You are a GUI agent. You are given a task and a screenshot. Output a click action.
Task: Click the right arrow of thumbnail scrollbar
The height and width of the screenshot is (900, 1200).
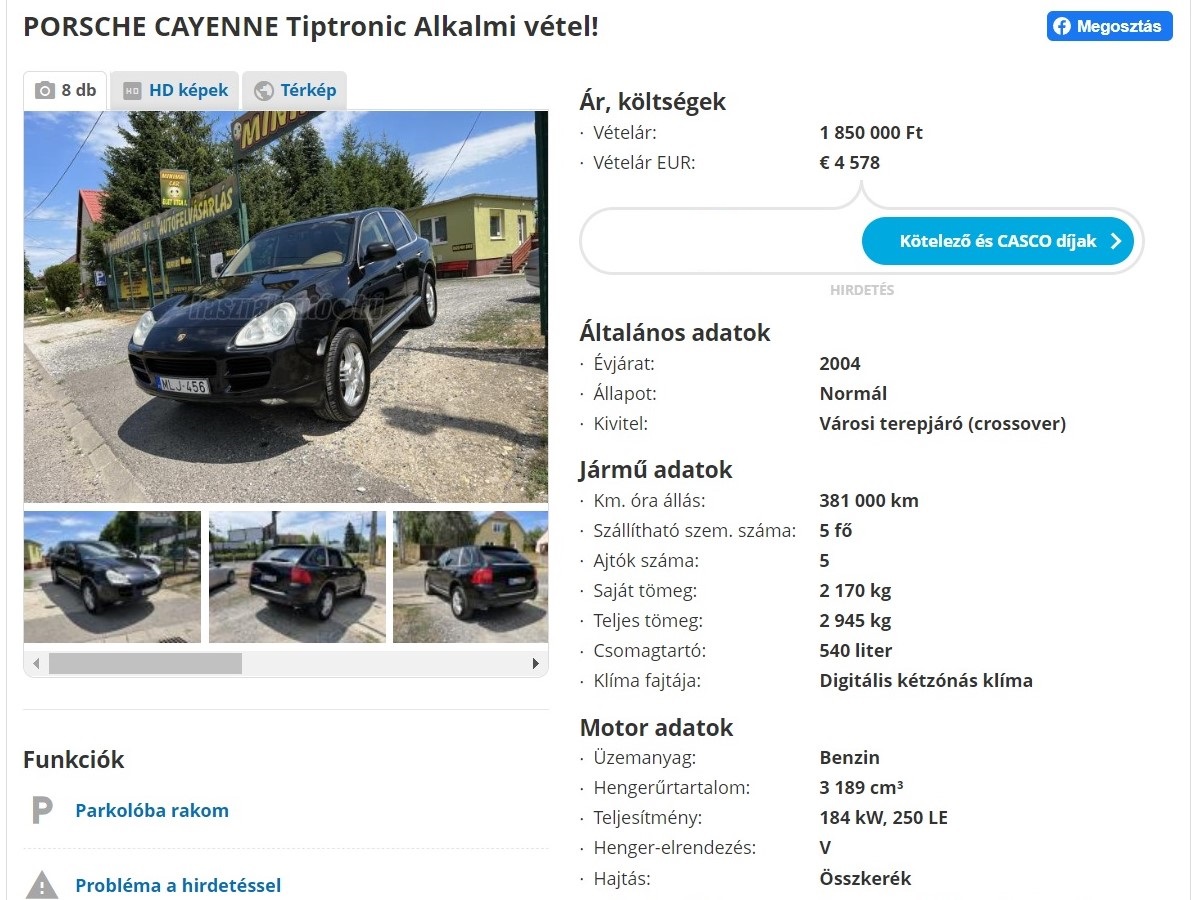tap(536, 663)
